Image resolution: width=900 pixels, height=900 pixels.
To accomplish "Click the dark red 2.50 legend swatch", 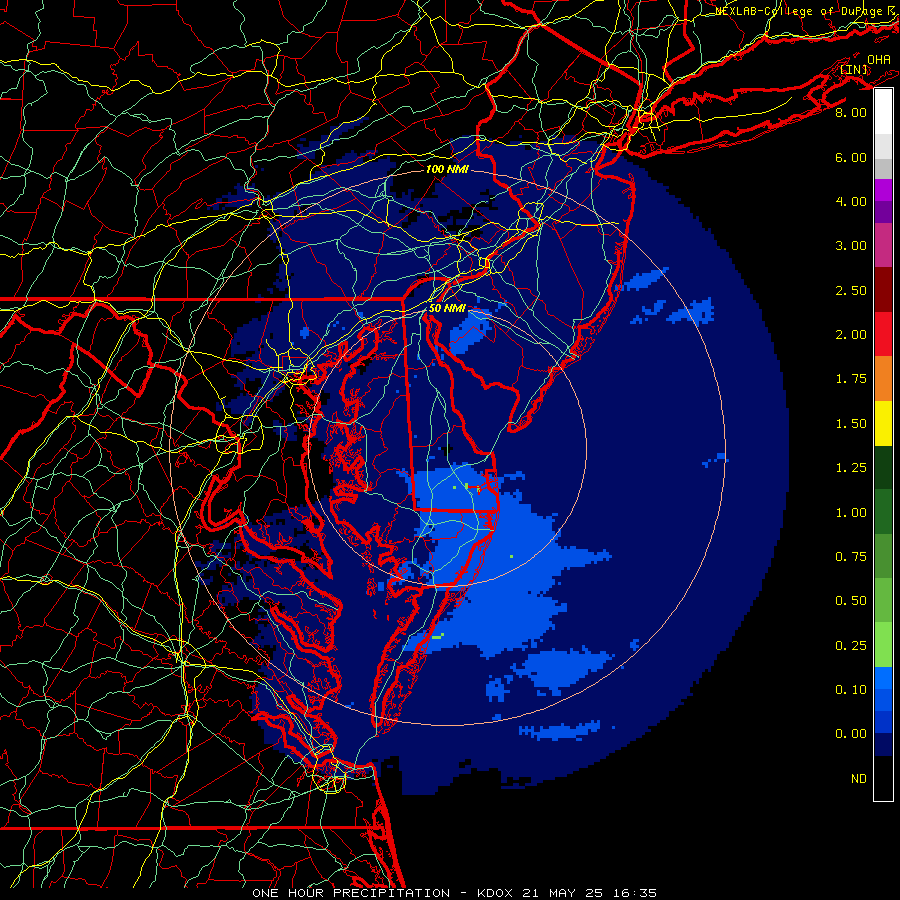I will (x=883, y=290).
